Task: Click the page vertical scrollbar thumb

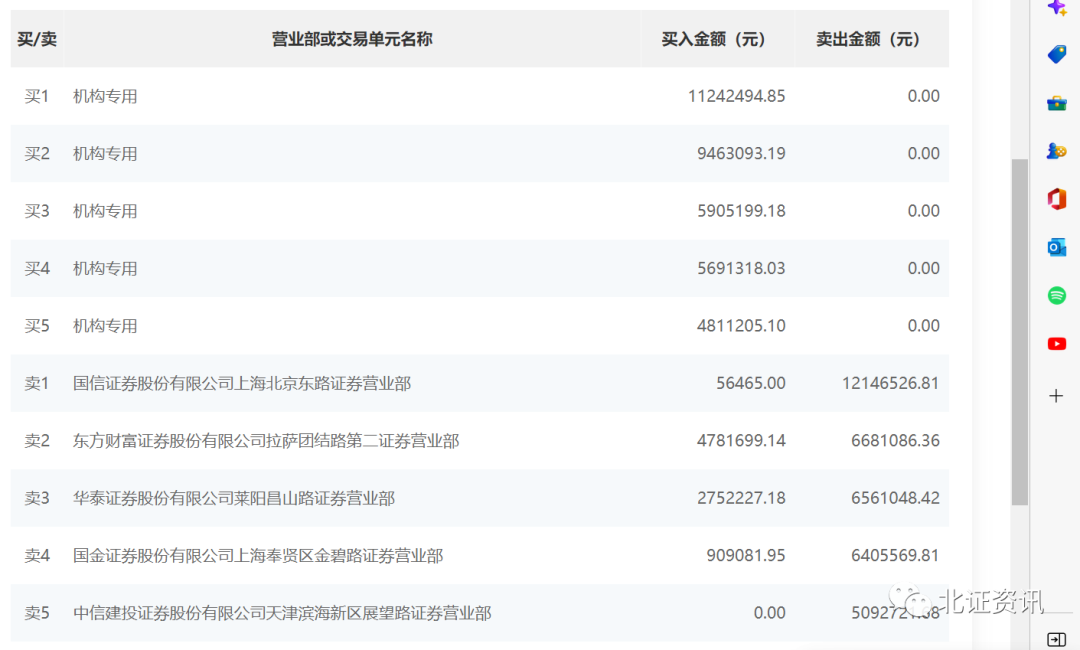Action: click(1019, 332)
